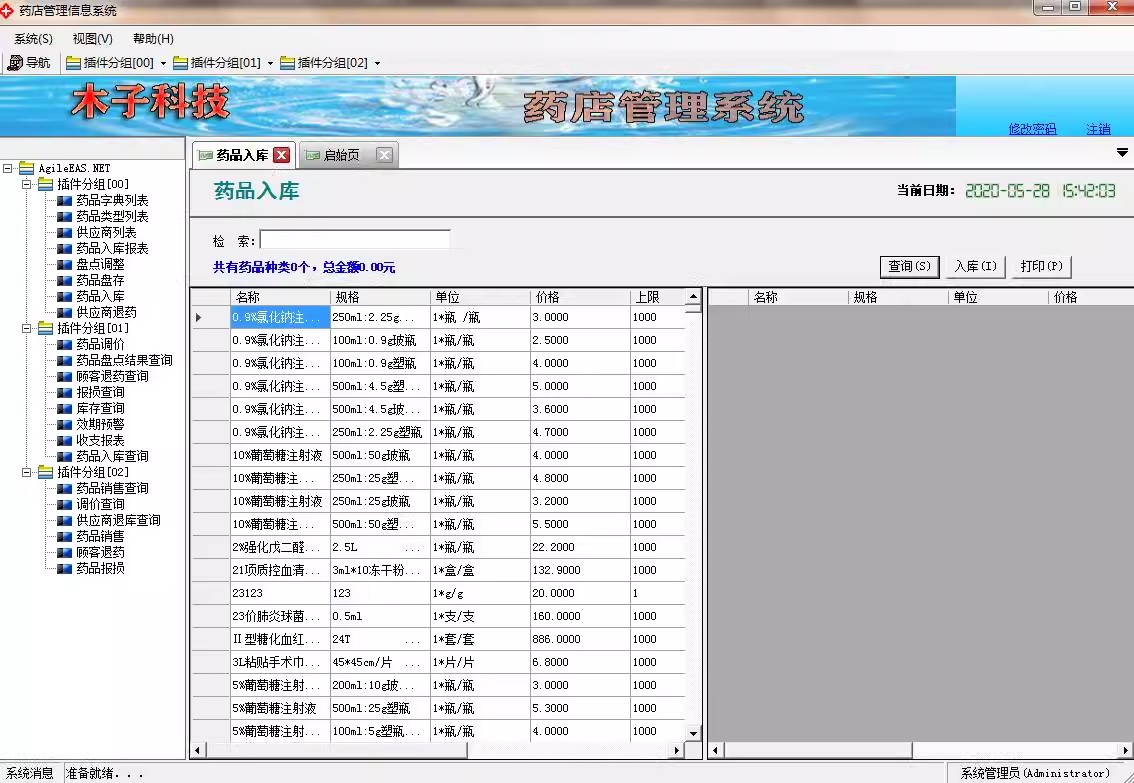Click the 插件分组[00] toolbar folder icon
Screen dimensions: 1134x783
(x=73, y=64)
